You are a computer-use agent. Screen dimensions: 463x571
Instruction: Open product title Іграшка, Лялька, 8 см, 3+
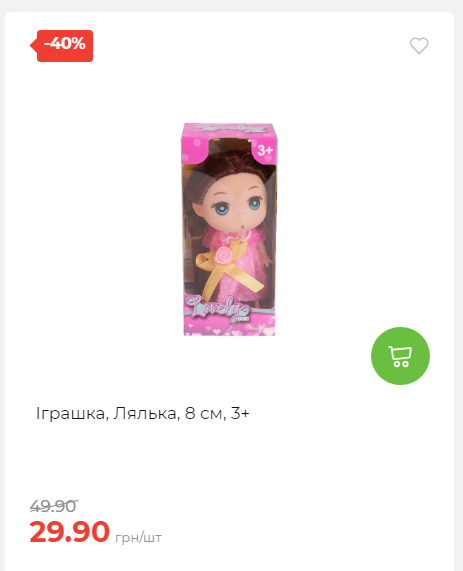point(143,413)
